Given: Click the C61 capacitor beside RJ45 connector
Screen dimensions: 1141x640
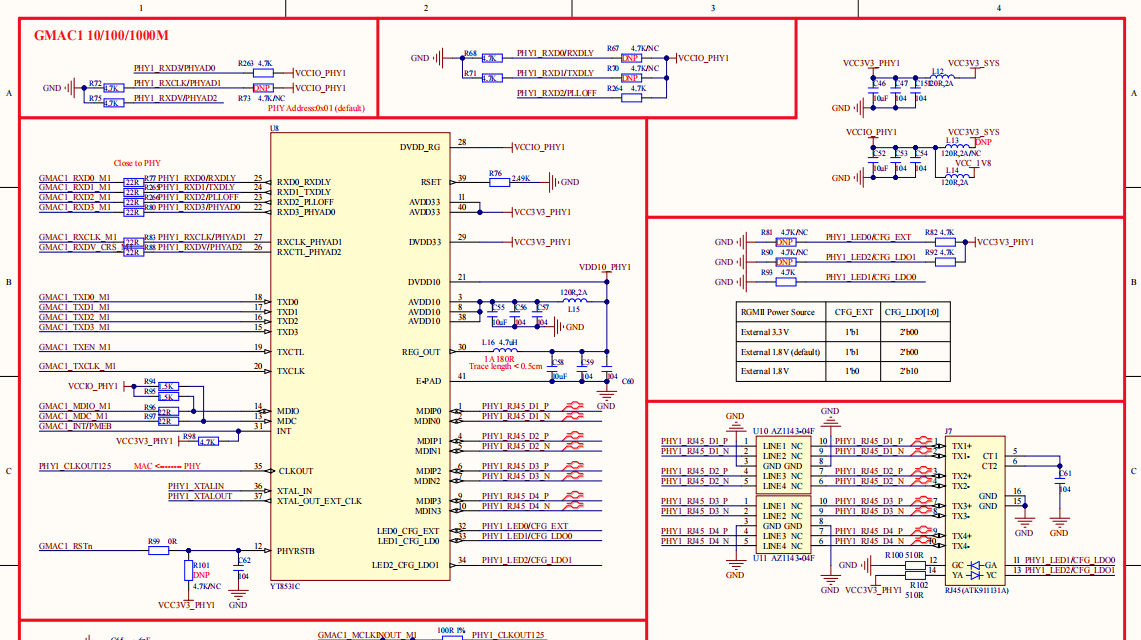Looking at the screenshot, I should coord(1059,480).
